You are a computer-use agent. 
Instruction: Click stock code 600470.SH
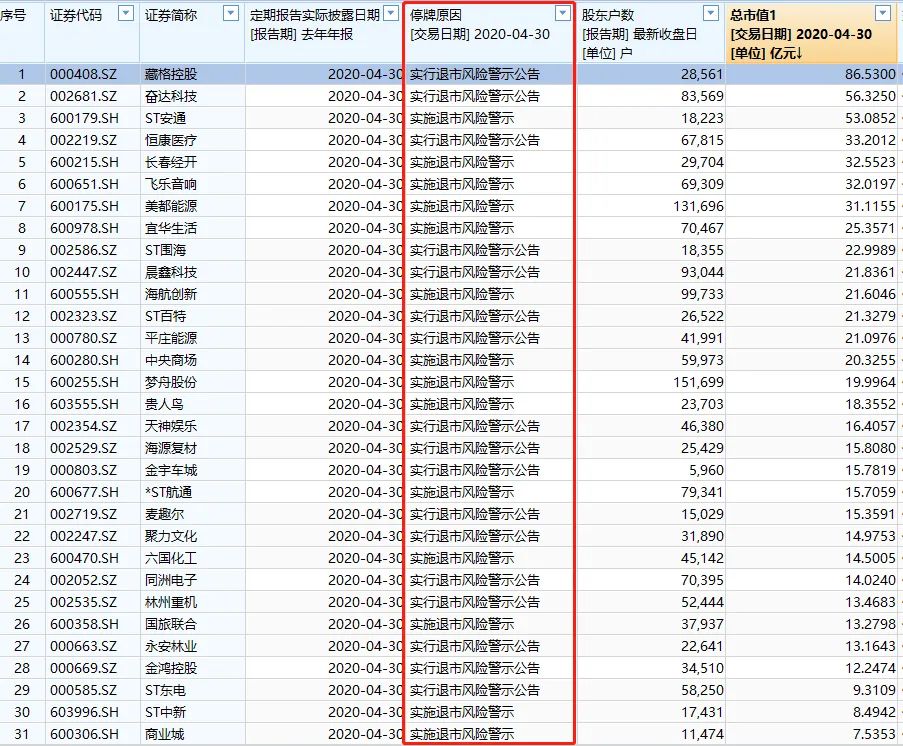click(84, 558)
